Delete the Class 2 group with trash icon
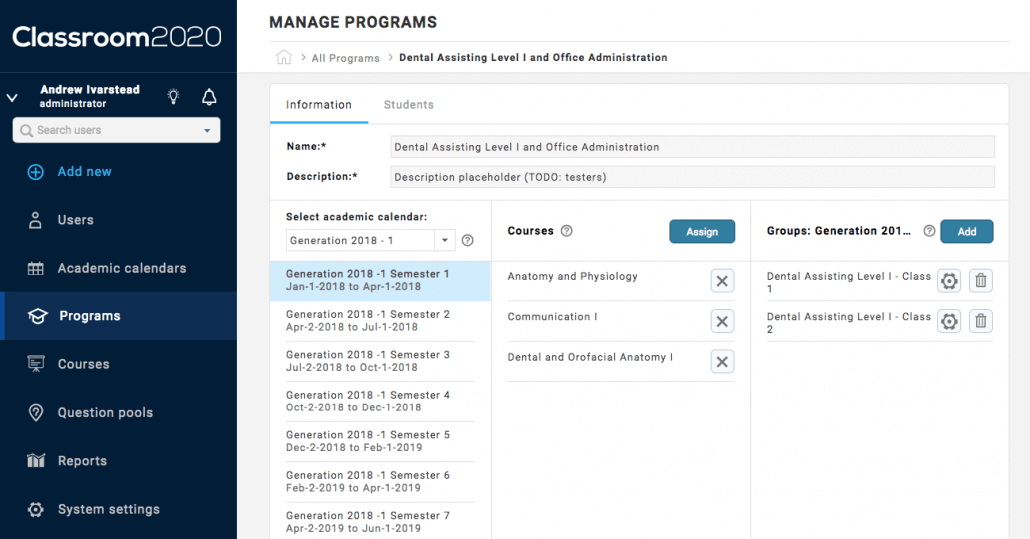 pos(981,321)
